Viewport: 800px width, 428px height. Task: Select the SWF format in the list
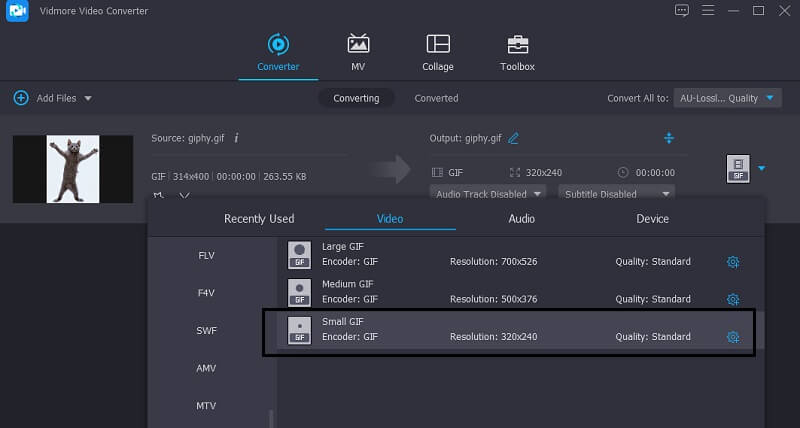pos(206,330)
